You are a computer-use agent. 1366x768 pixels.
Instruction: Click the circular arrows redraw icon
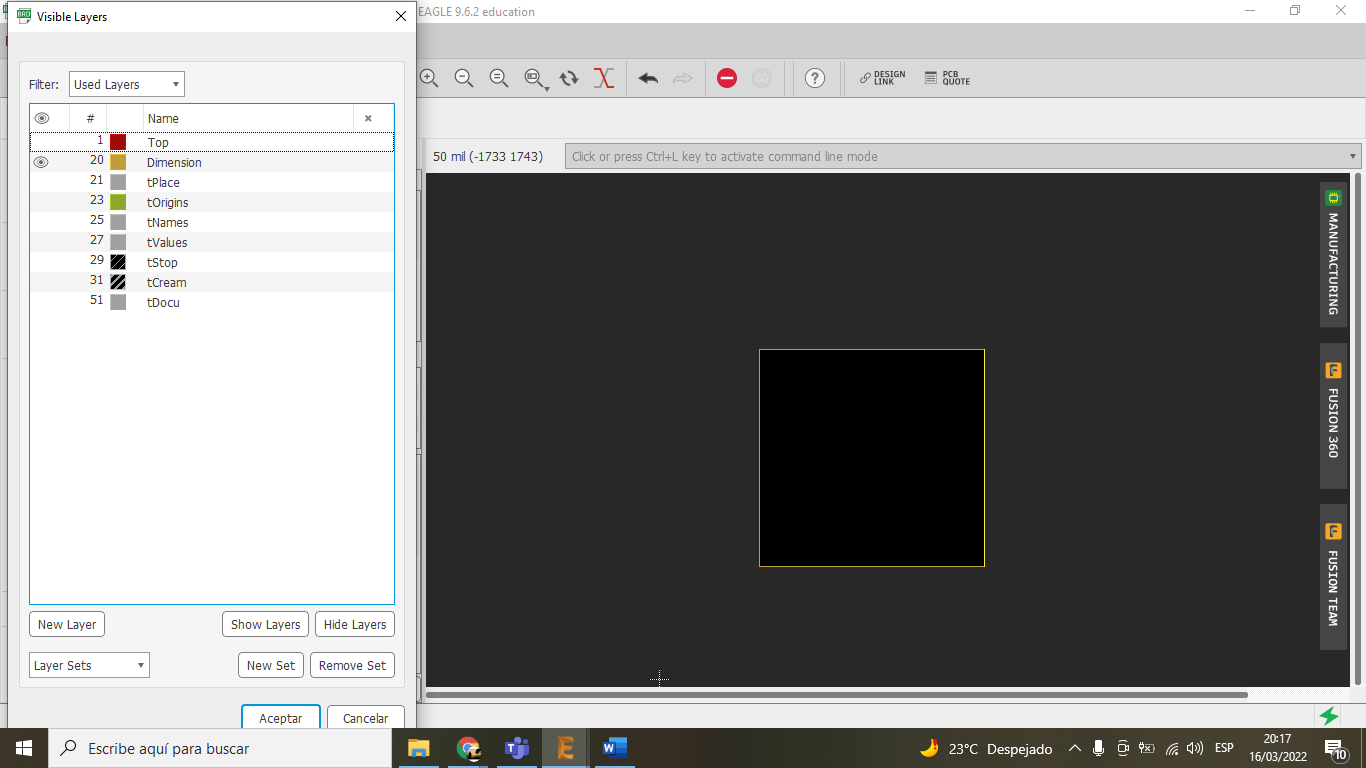tap(569, 78)
